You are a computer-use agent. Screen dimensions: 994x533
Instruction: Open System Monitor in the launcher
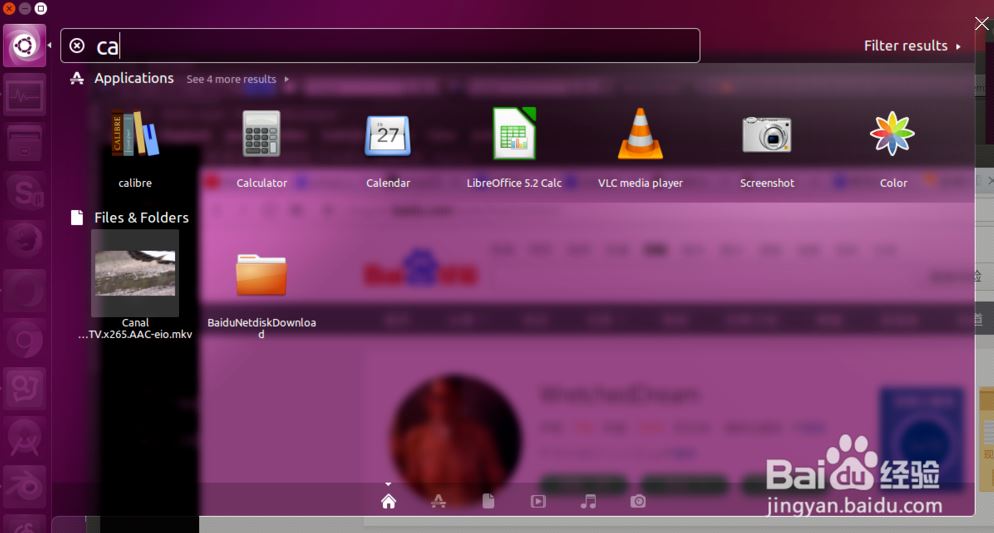pyautogui.click(x=25, y=95)
